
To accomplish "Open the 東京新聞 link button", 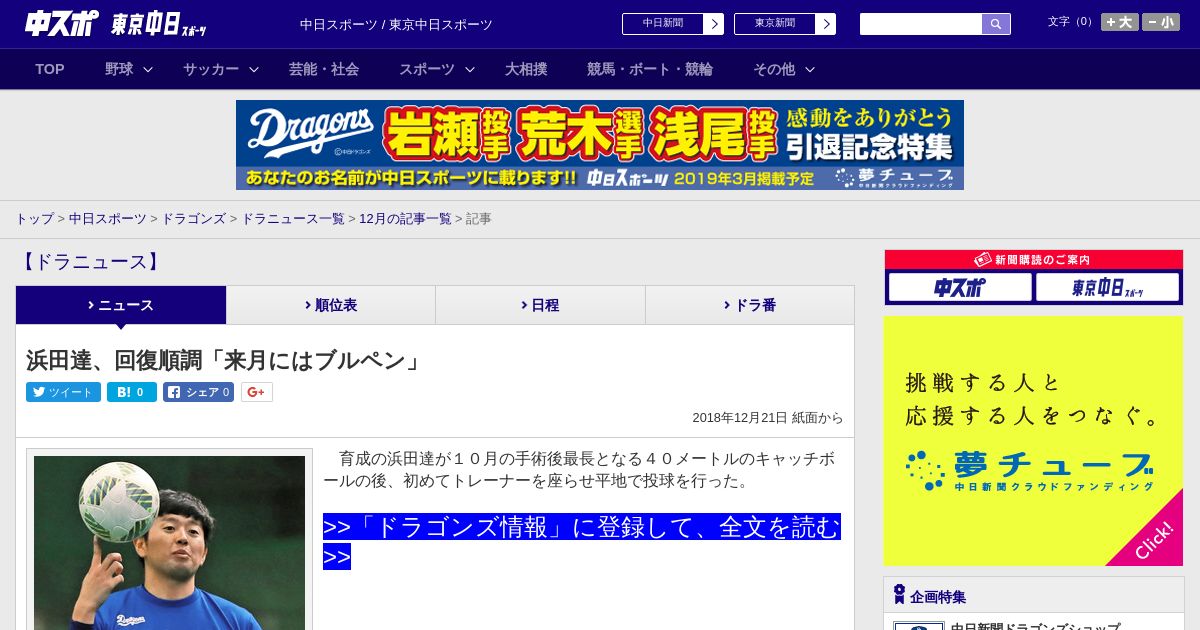I will pyautogui.click(x=775, y=24).
